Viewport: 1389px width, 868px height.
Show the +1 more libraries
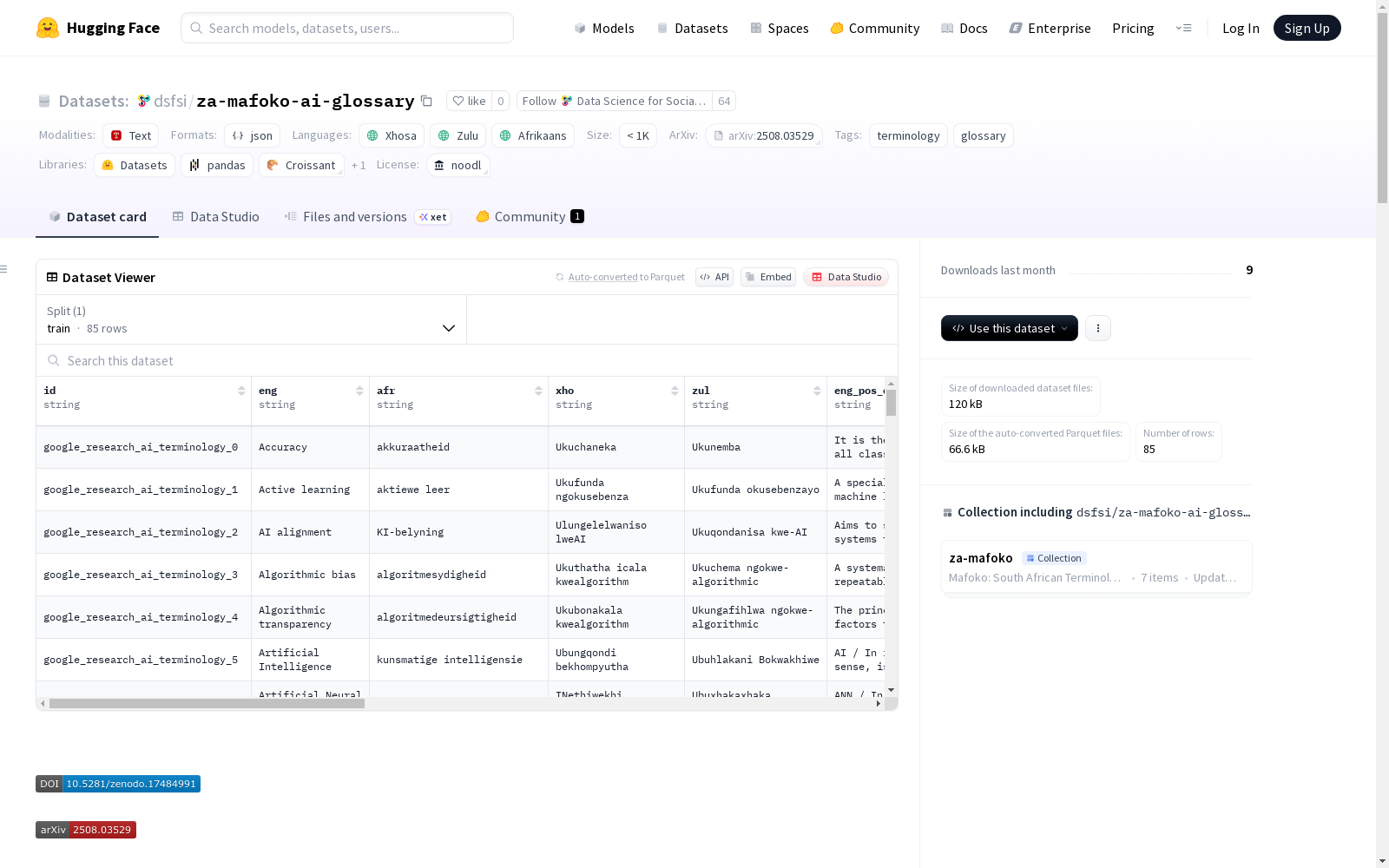[x=359, y=165]
